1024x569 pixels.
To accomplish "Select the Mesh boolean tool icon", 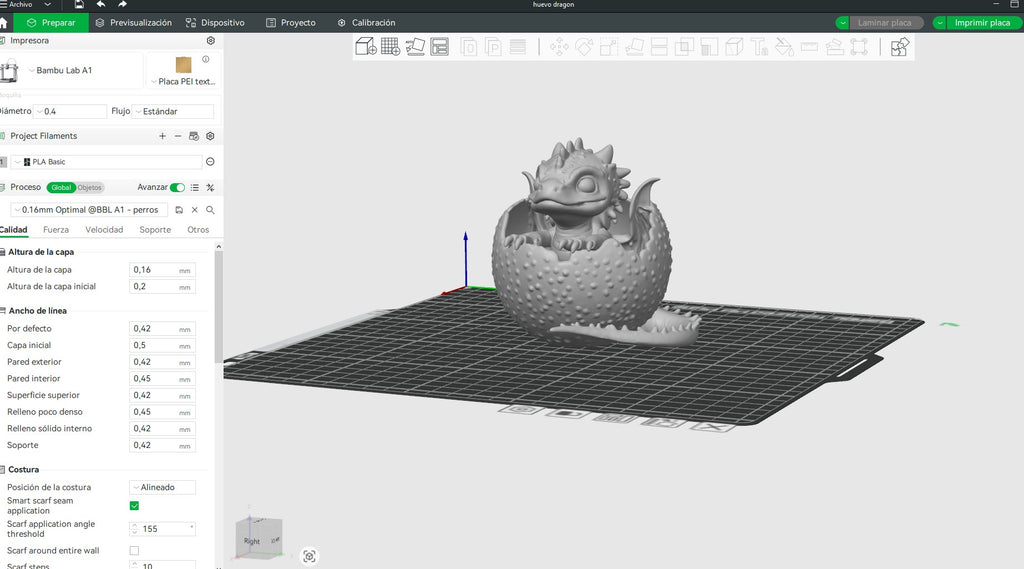I will pos(684,47).
